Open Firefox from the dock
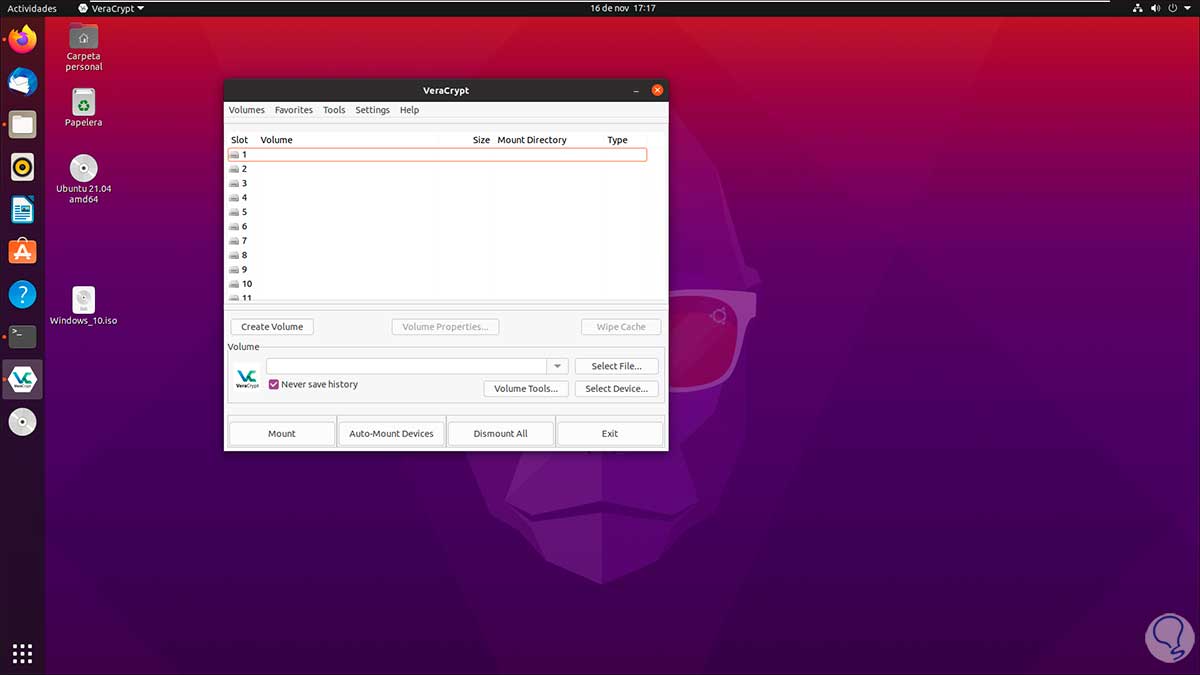1200x675 pixels. pyautogui.click(x=22, y=39)
